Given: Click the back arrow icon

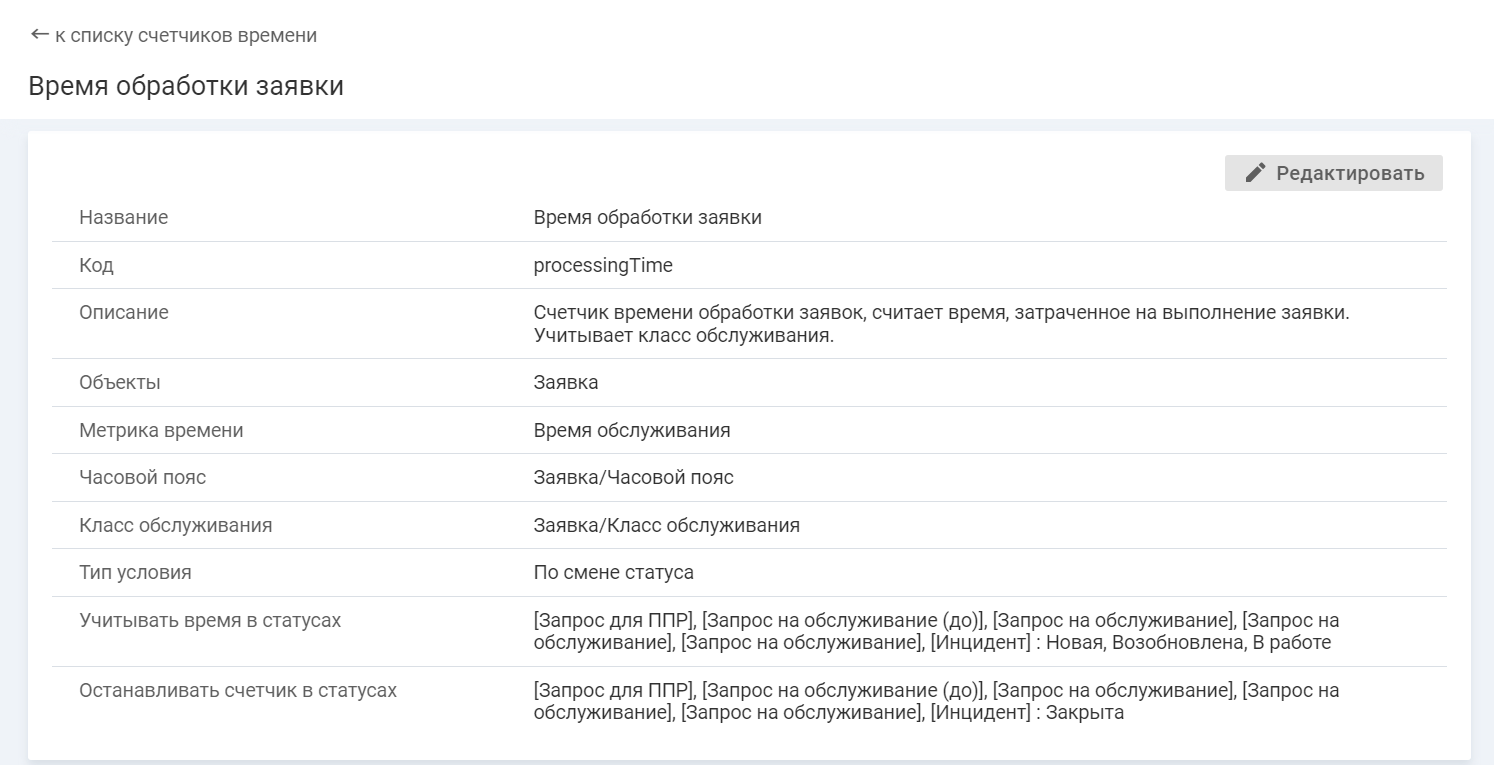Looking at the screenshot, I should [39, 35].
